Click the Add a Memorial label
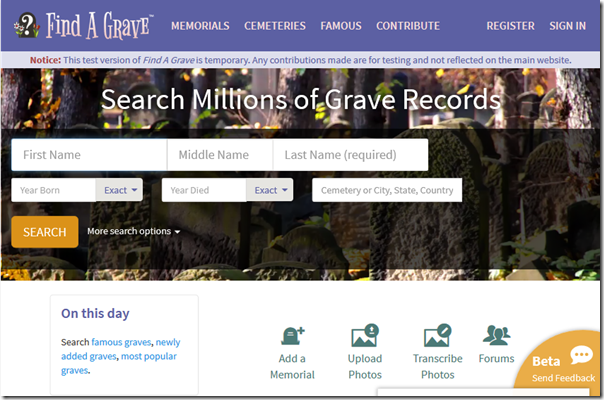The height and width of the screenshot is (400, 604). click(x=292, y=366)
